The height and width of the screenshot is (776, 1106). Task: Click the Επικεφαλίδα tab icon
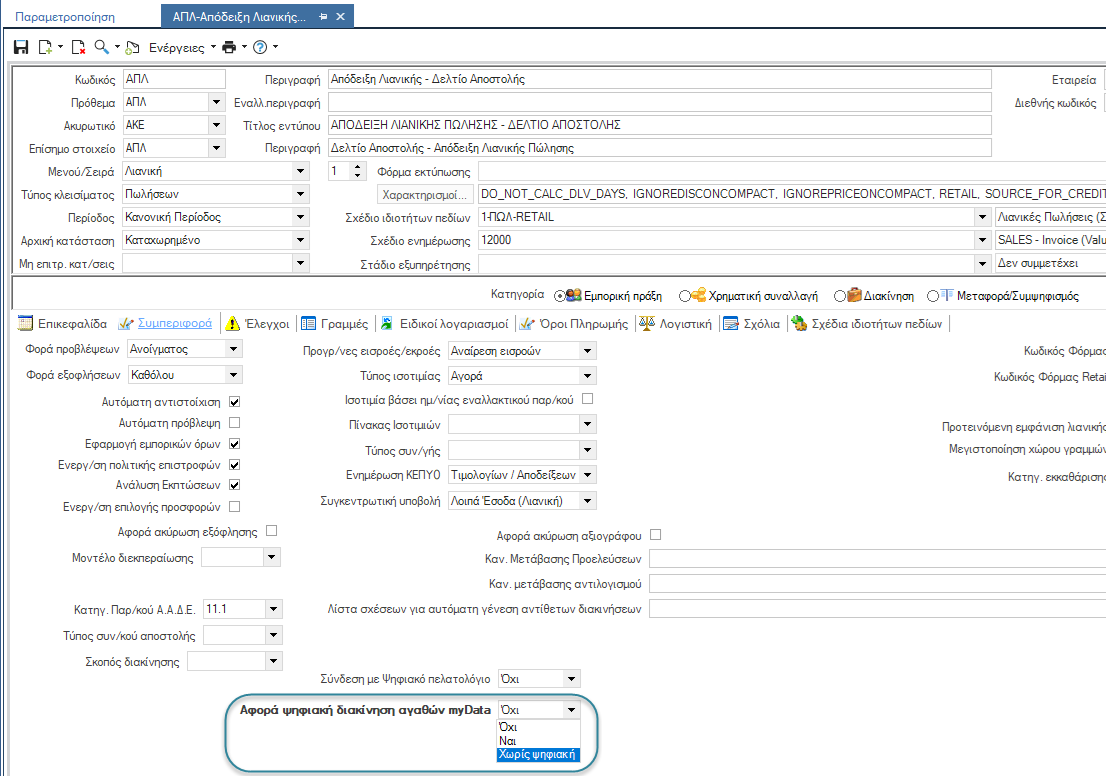(x=25, y=323)
